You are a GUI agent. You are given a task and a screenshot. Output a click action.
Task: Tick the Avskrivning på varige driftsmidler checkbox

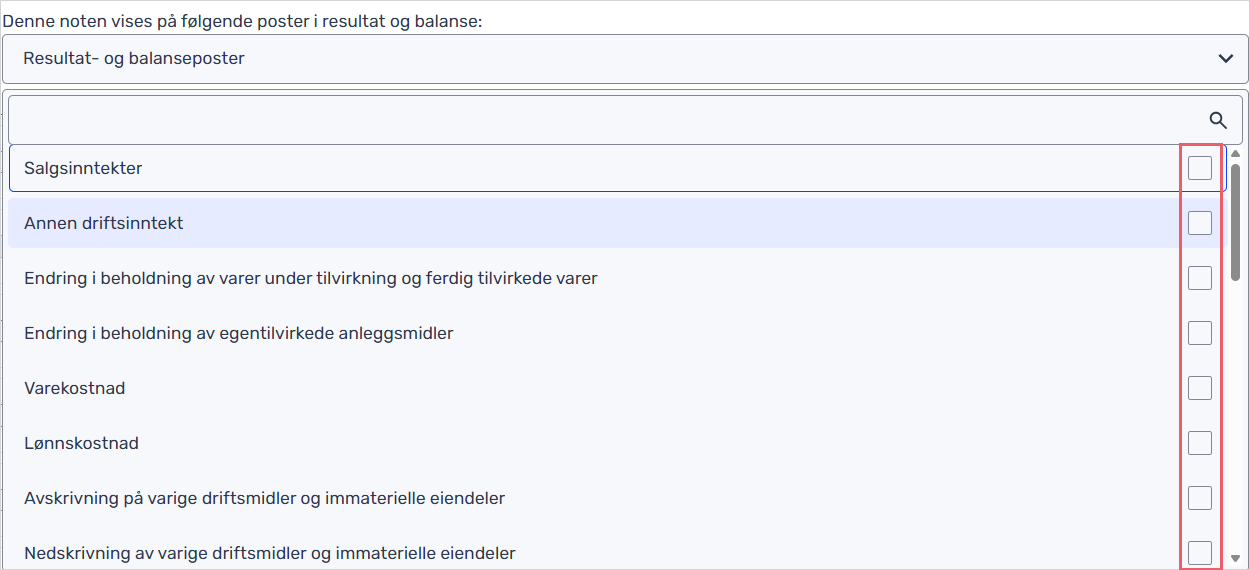(x=1200, y=498)
